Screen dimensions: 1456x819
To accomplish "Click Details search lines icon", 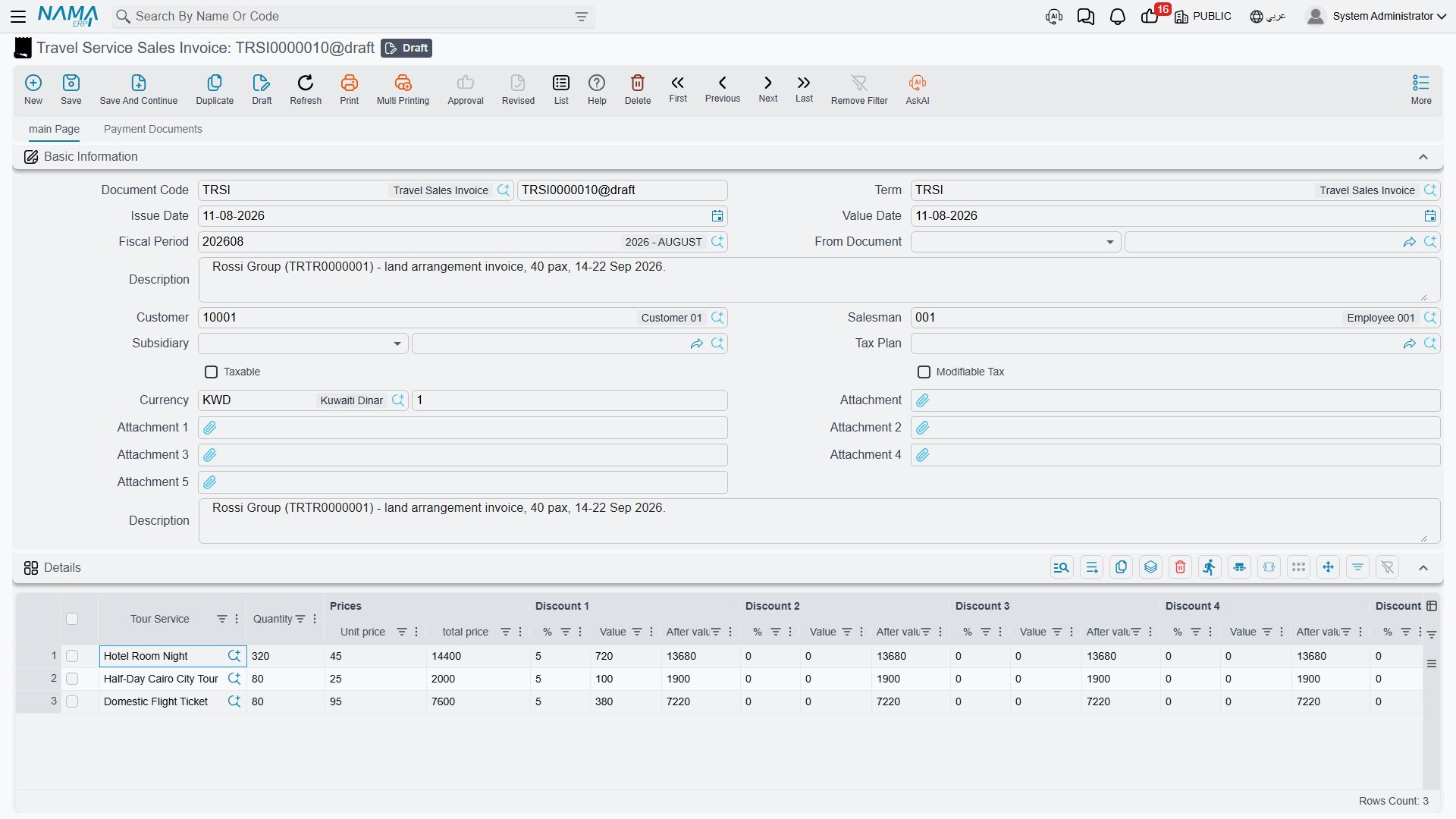I will click(x=1062, y=567).
